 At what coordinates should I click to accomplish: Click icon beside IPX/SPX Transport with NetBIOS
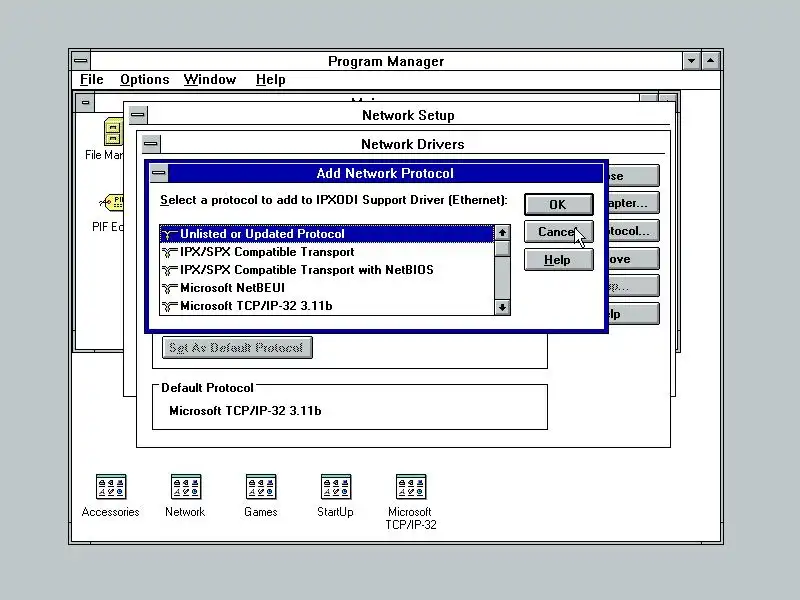click(169, 270)
